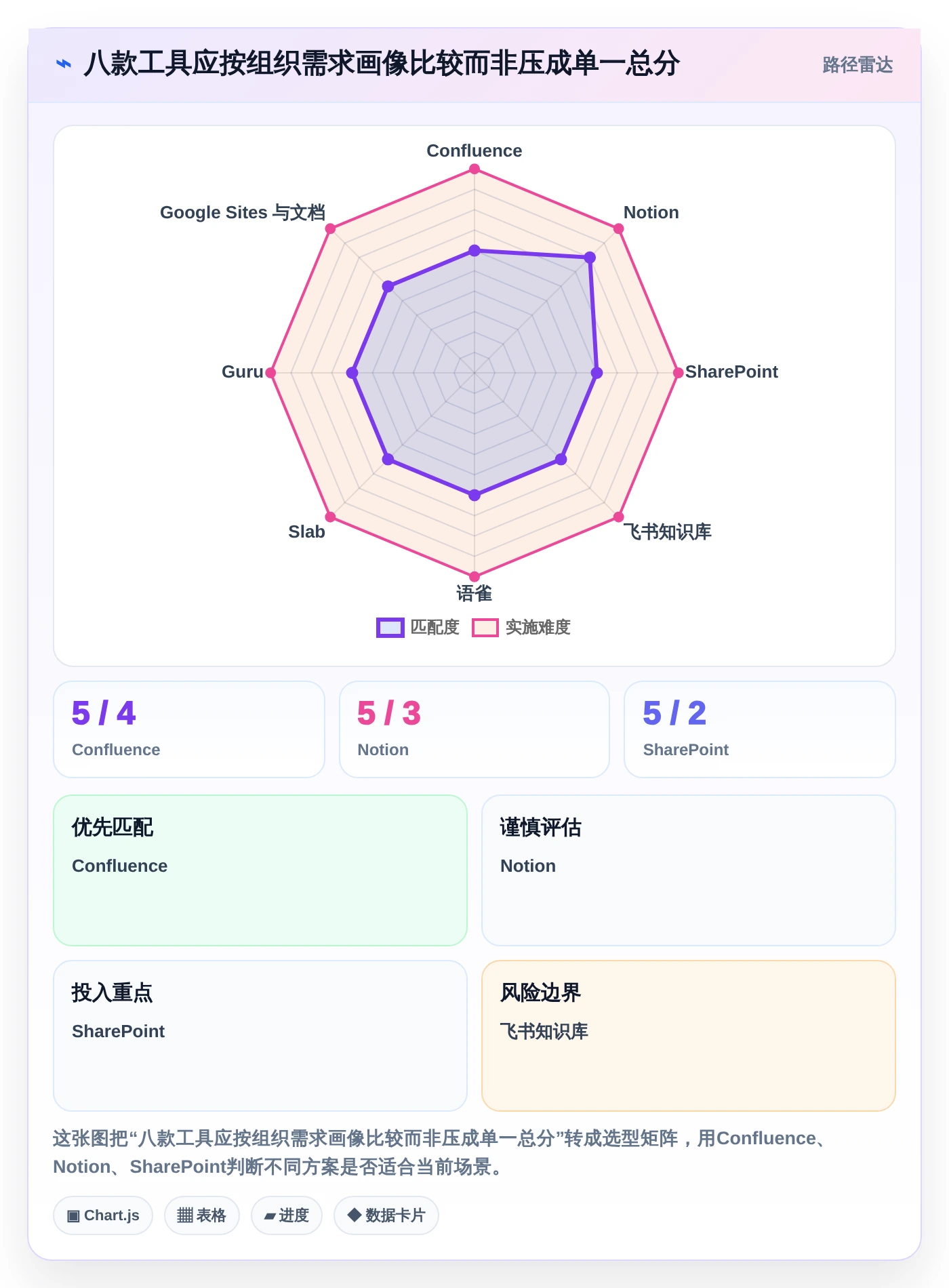The width and height of the screenshot is (949, 1288).
Task: Click the 数据卡片 tag chip
Action: [x=386, y=1215]
